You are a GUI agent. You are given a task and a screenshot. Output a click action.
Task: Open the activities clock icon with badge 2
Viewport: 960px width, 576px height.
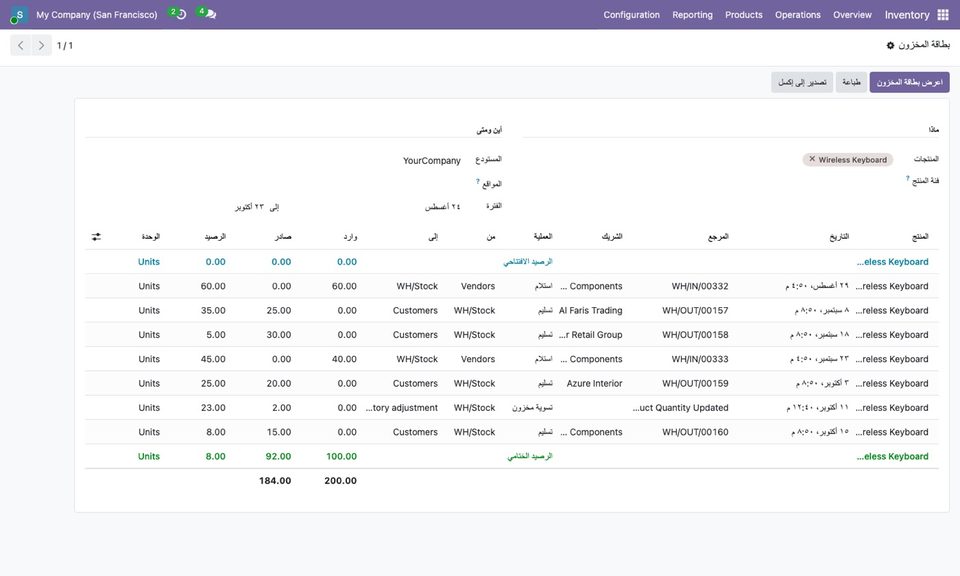coord(178,13)
